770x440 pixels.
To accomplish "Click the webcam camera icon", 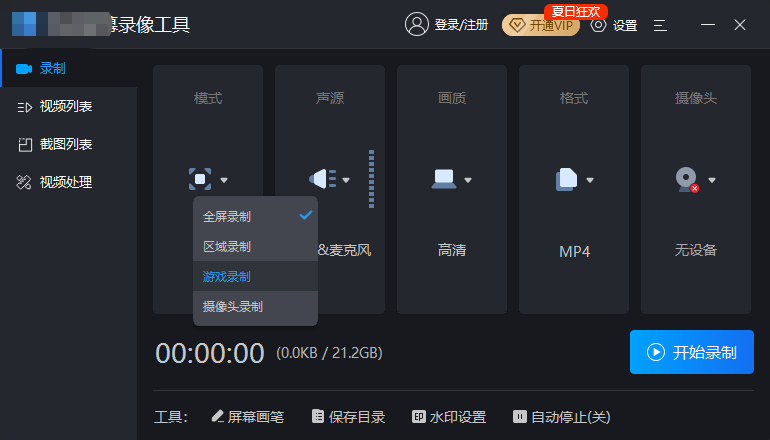I will click(687, 180).
